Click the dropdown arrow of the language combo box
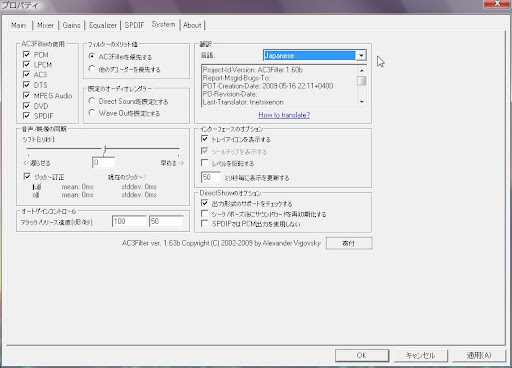Screen dimensions: 512x368 pyautogui.click(x=361, y=55)
